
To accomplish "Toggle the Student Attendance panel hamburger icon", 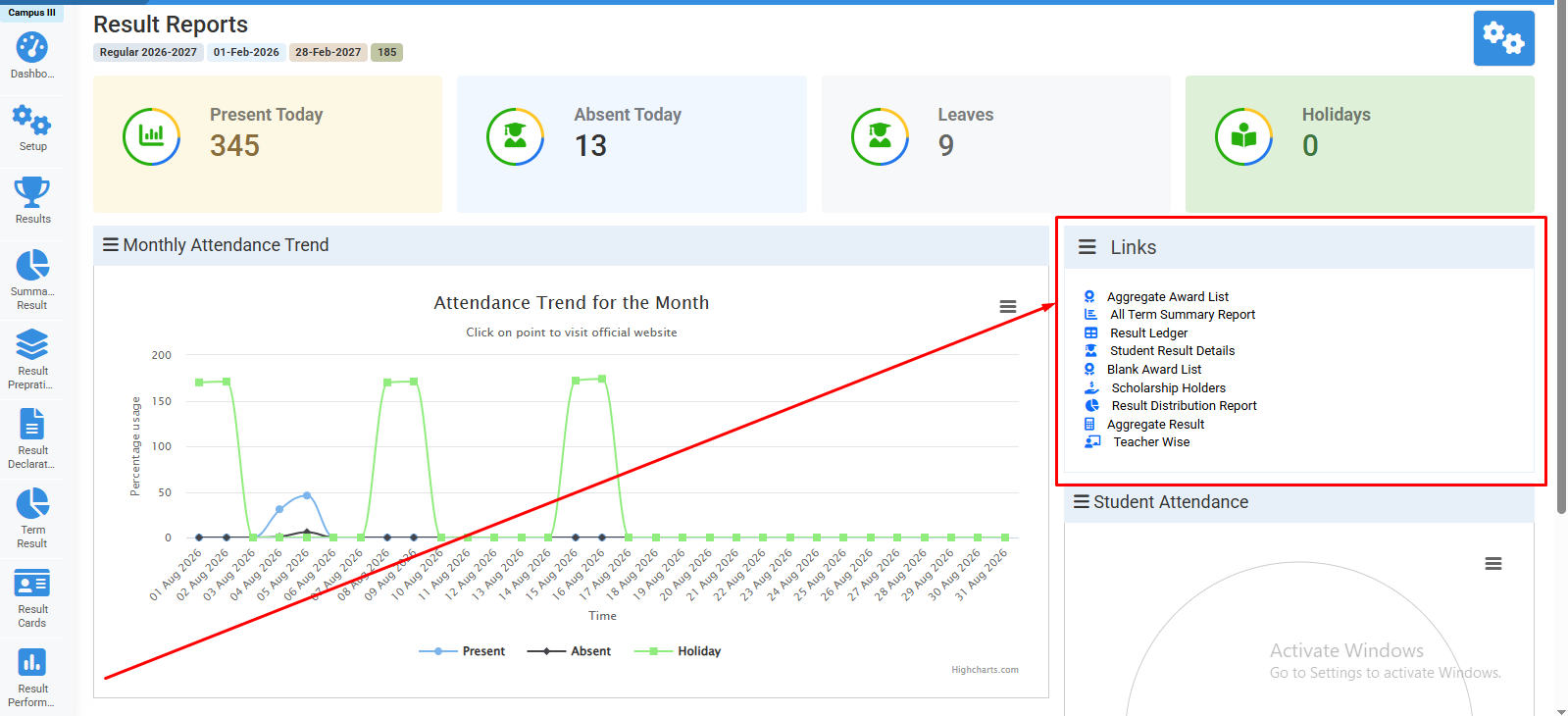I will 1082,502.
